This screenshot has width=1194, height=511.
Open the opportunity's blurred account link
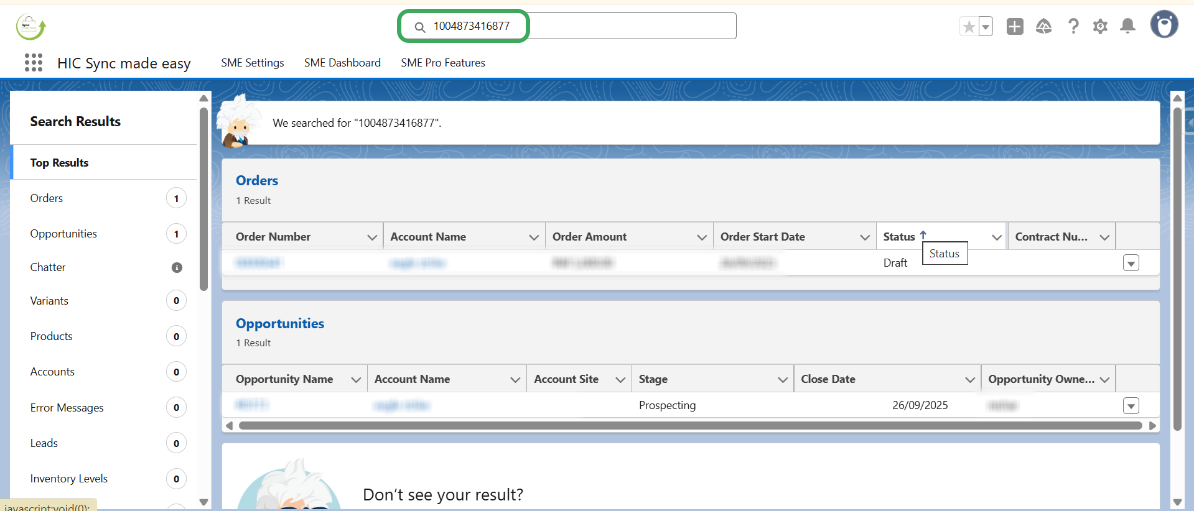click(401, 405)
